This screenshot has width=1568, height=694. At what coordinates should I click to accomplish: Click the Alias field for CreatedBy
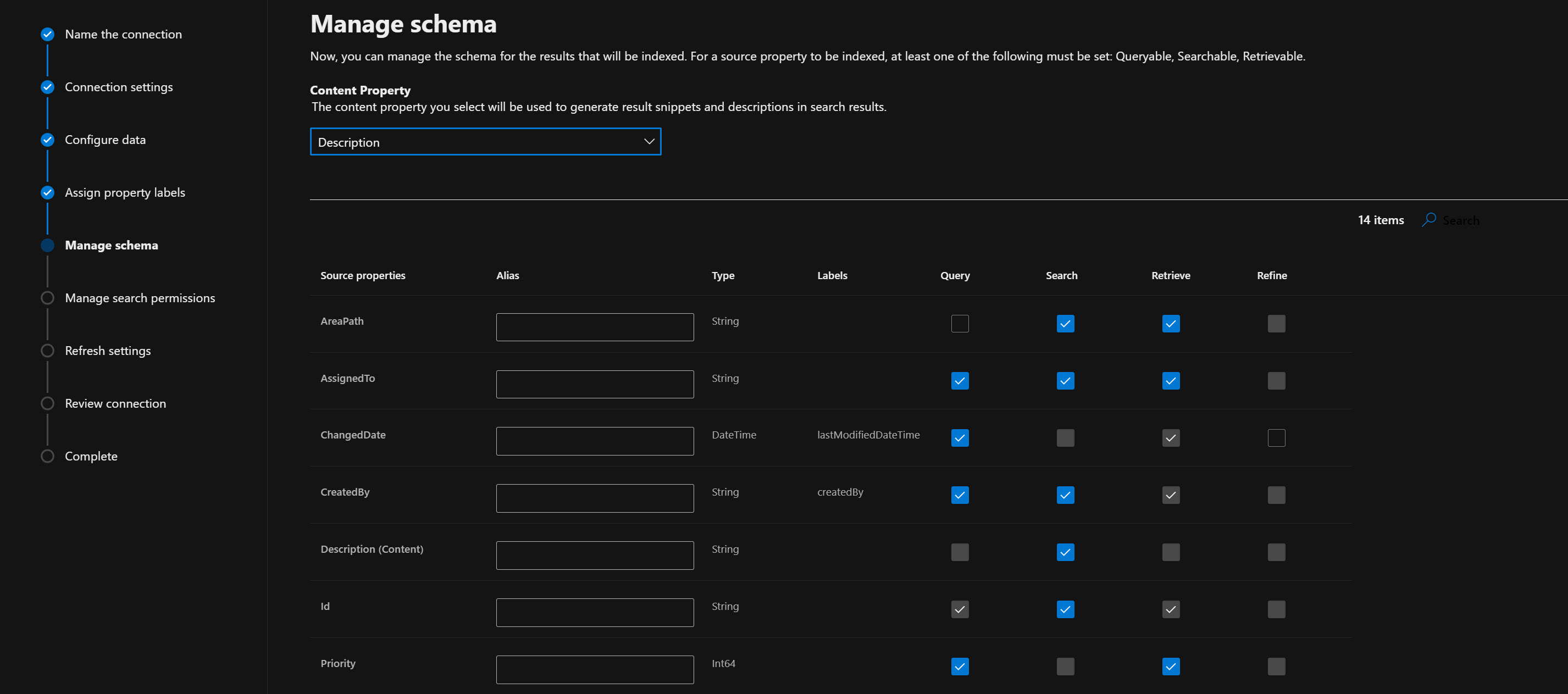[x=594, y=498]
